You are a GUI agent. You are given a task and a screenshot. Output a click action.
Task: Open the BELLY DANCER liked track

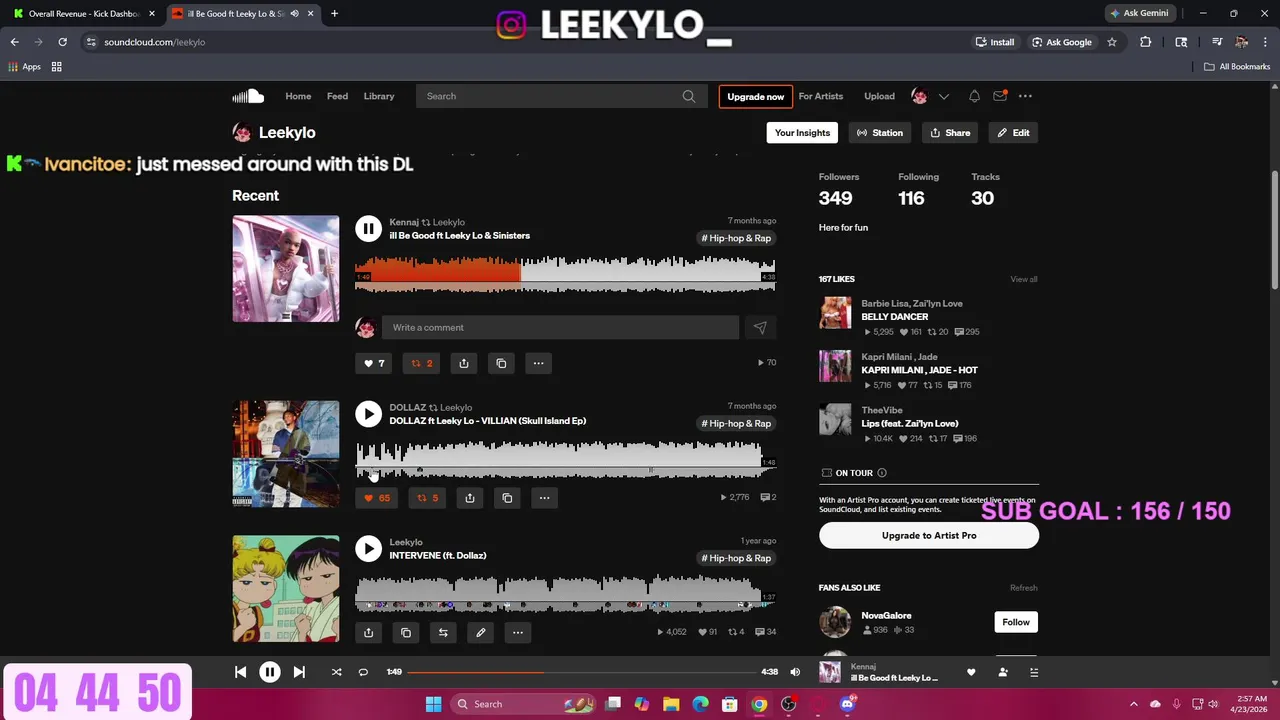[x=895, y=317]
